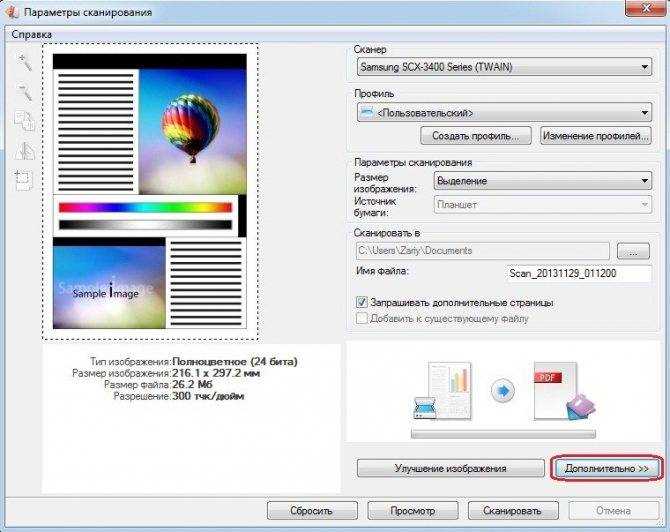Expand the Профиль dropdown list

tap(504, 113)
